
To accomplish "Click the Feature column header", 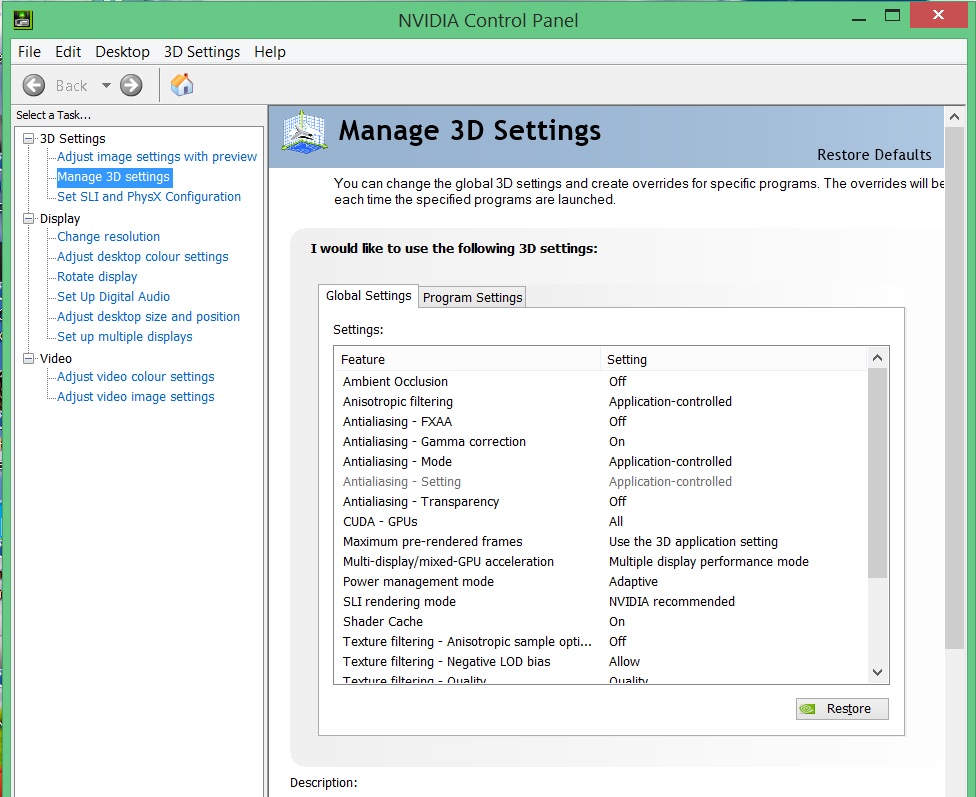I will 467,359.
